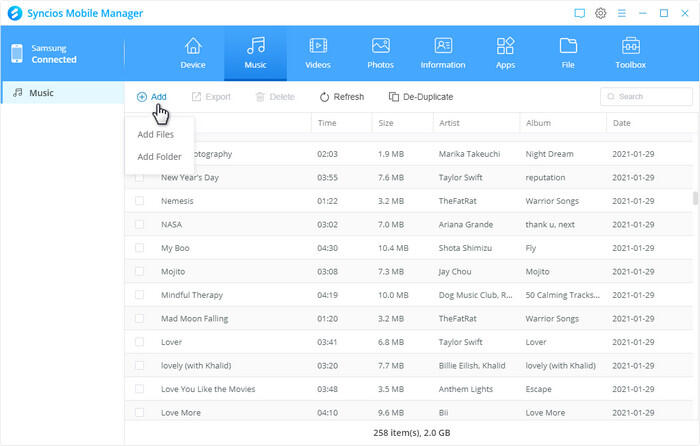Sort by the Size column header
The width and height of the screenshot is (700, 446).
pyautogui.click(x=402, y=123)
